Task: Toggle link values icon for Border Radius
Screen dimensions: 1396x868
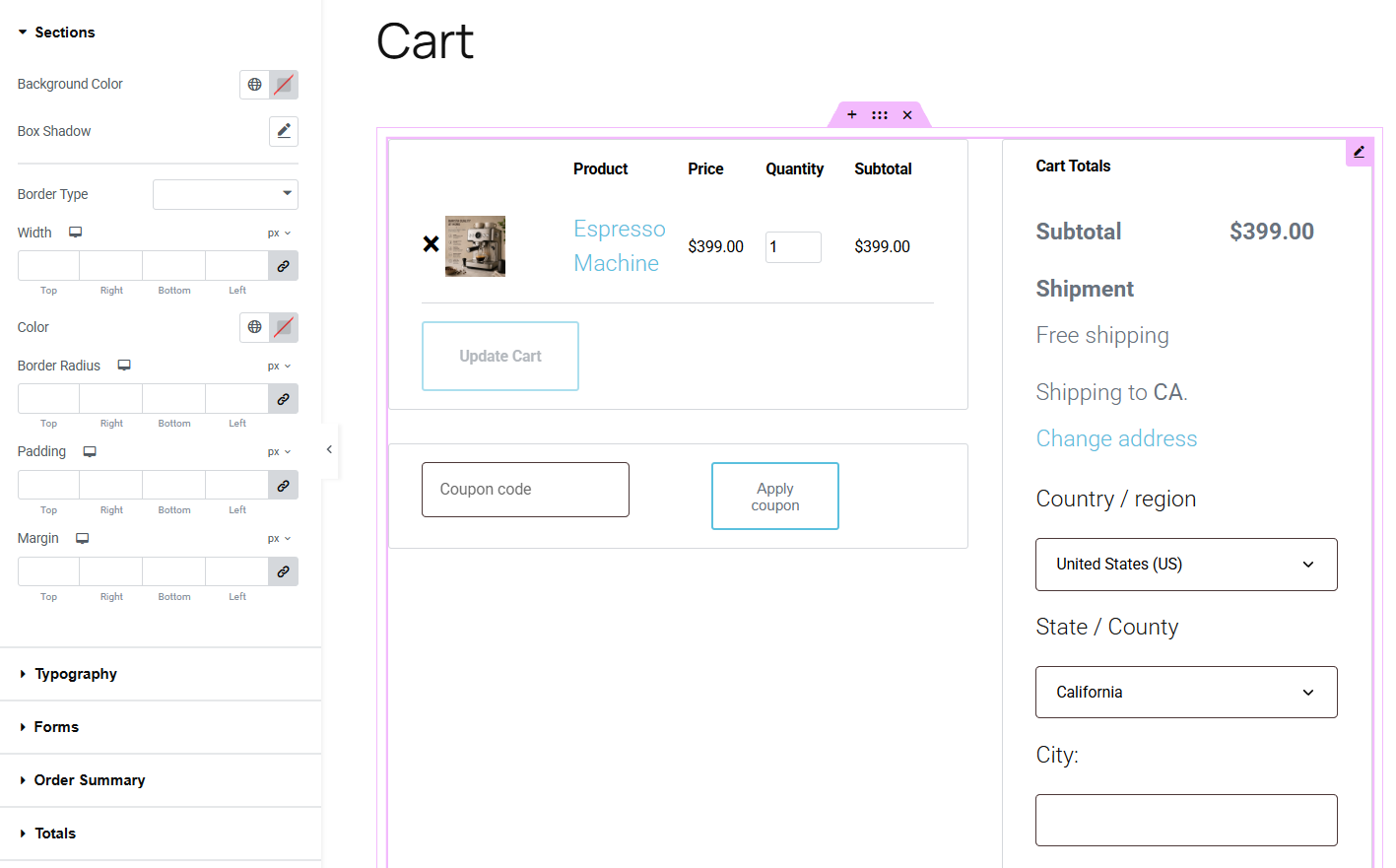Action: click(x=284, y=399)
